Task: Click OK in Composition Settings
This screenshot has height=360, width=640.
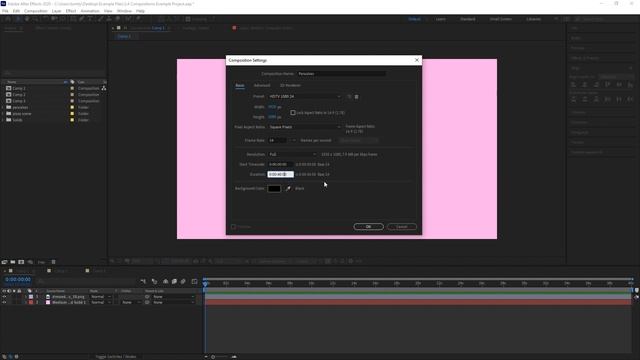Action: click(x=369, y=227)
